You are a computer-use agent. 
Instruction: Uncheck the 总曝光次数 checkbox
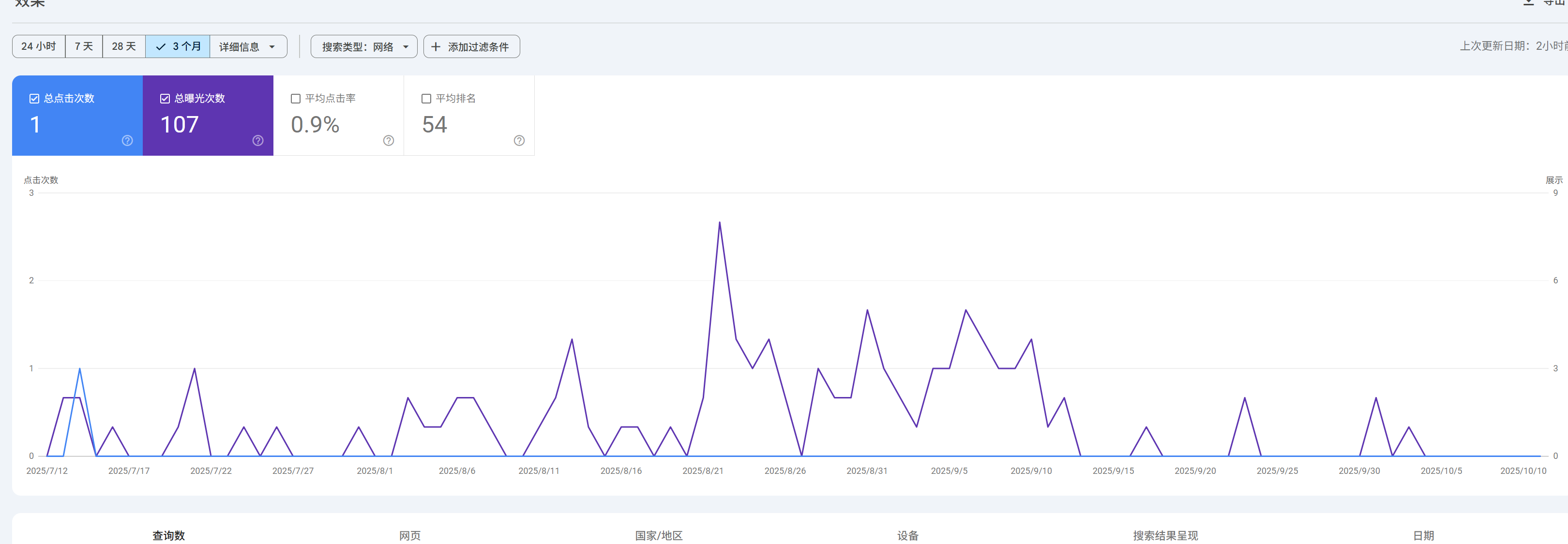(x=165, y=99)
